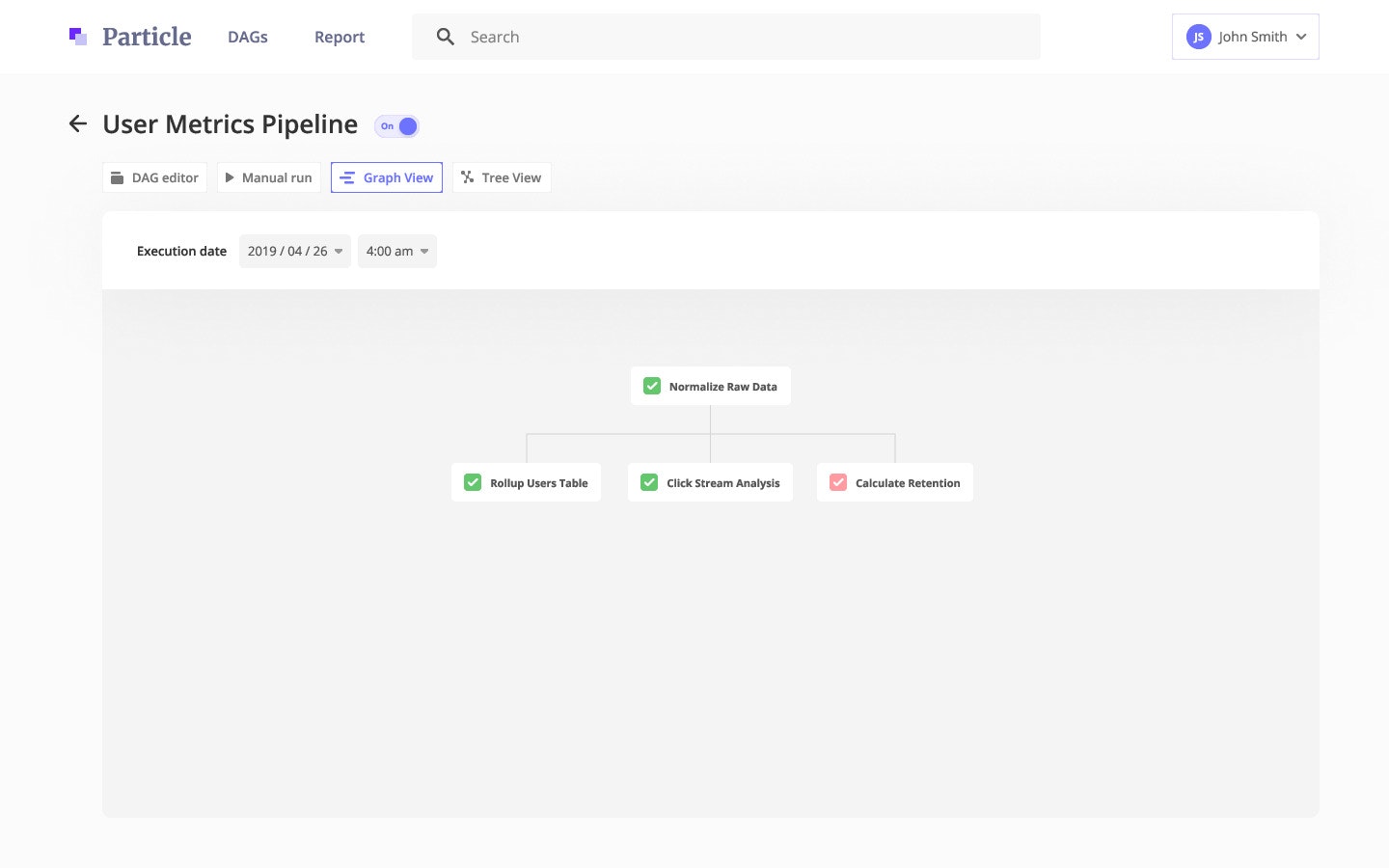Toggle the checkbox on Rollup Users Table
The height and width of the screenshot is (868, 1389).
[x=473, y=481]
